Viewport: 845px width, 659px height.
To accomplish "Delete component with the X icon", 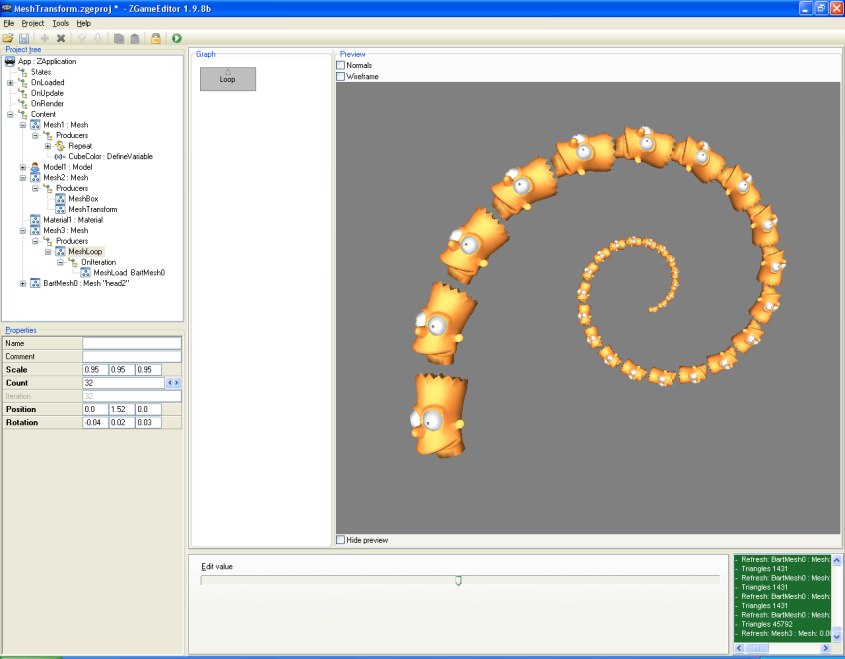I will click(61, 38).
